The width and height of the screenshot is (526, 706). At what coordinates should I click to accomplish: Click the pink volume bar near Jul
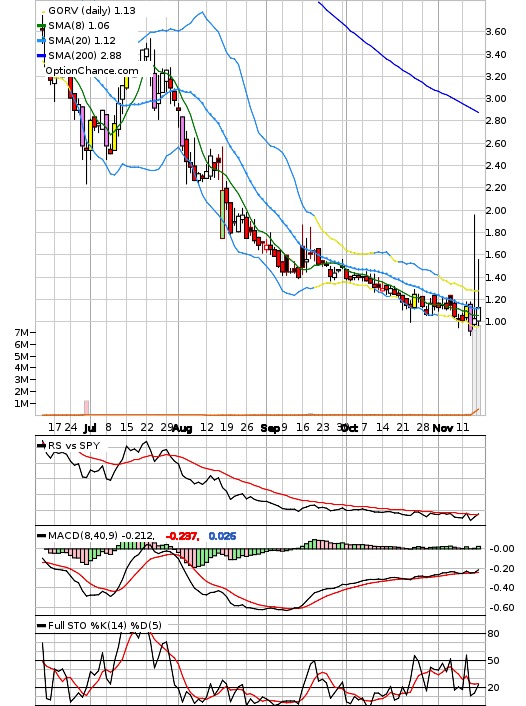(86, 407)
